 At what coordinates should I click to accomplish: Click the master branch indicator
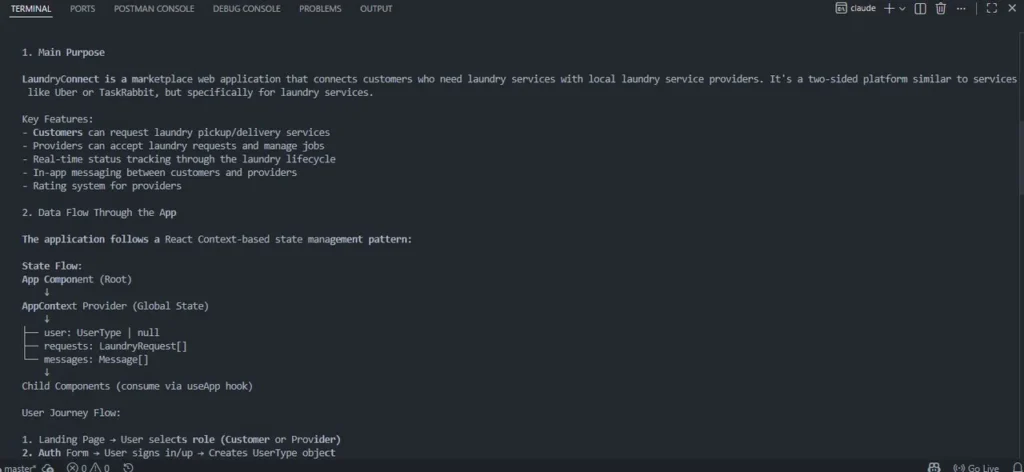pyautogui.click(x=18, y=467)
